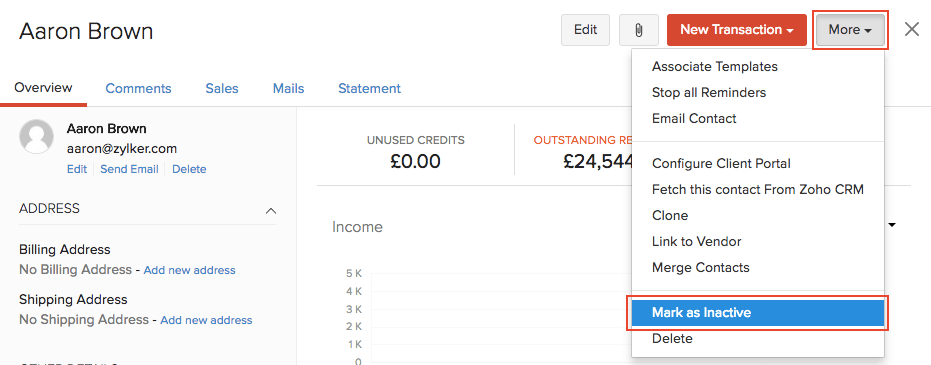Click the Edit button in header
931x365 pixels.
pyautogui.click(x=585, y=30)
